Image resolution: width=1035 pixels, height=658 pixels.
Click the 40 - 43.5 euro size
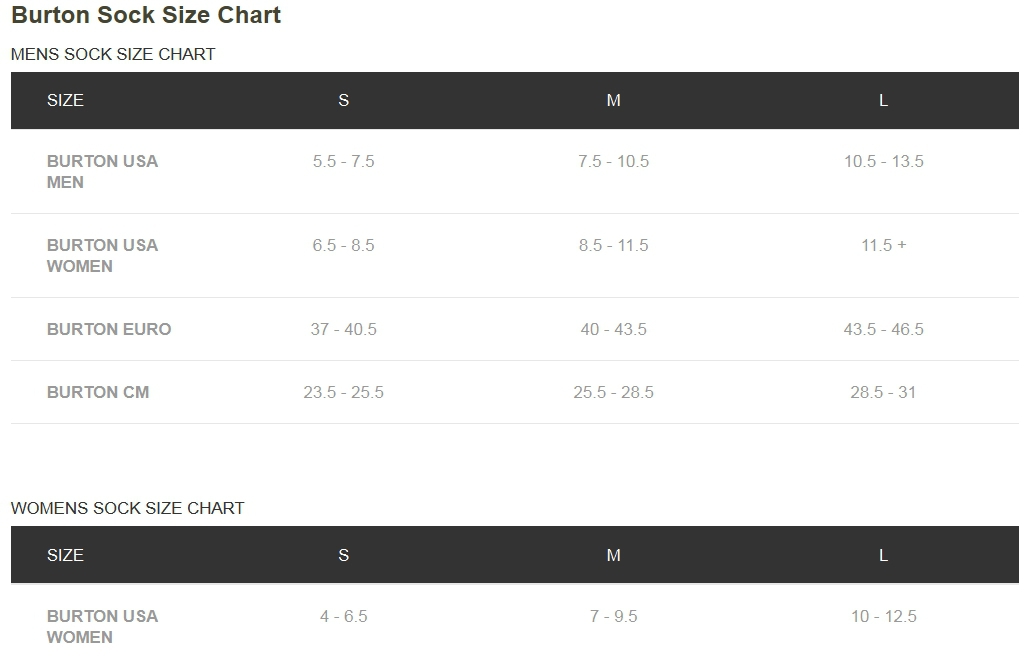pyautogui.click(x=613, y=329)
